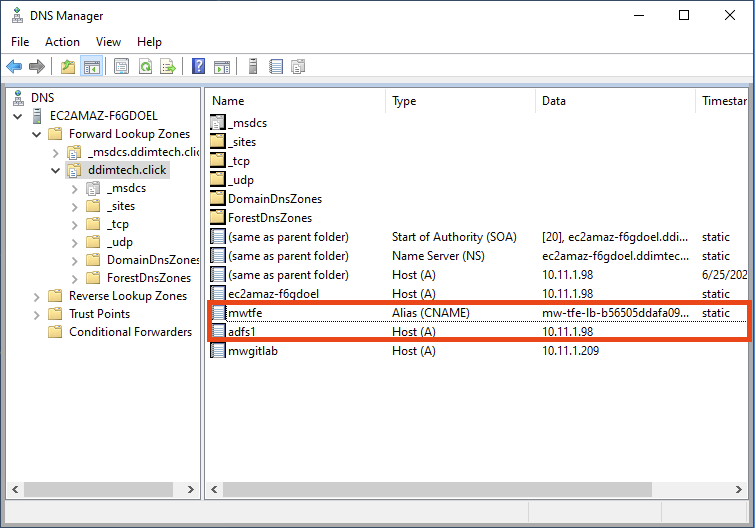
Task: Click the record list scroll left arrow
Action: point(214,489)
